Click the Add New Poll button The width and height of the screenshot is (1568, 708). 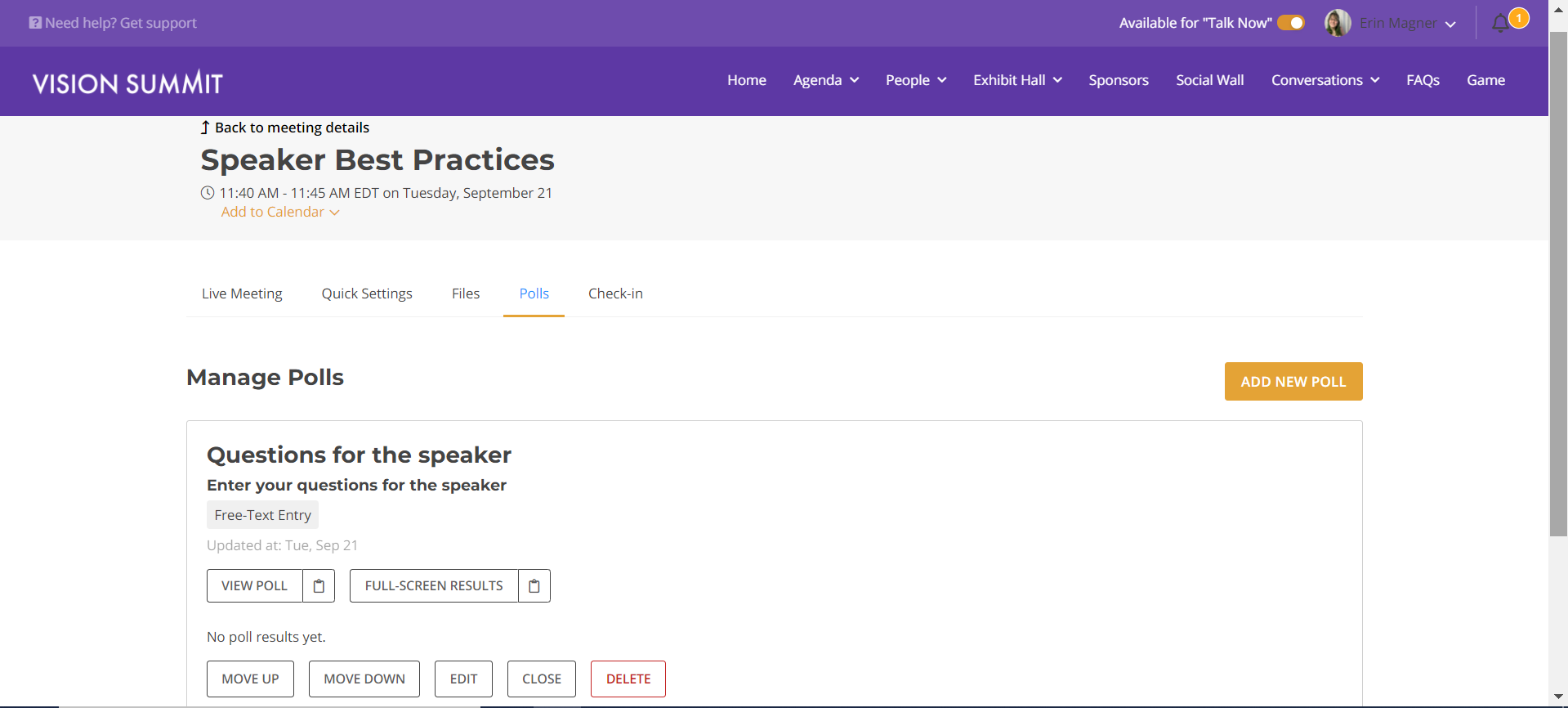1293,382
